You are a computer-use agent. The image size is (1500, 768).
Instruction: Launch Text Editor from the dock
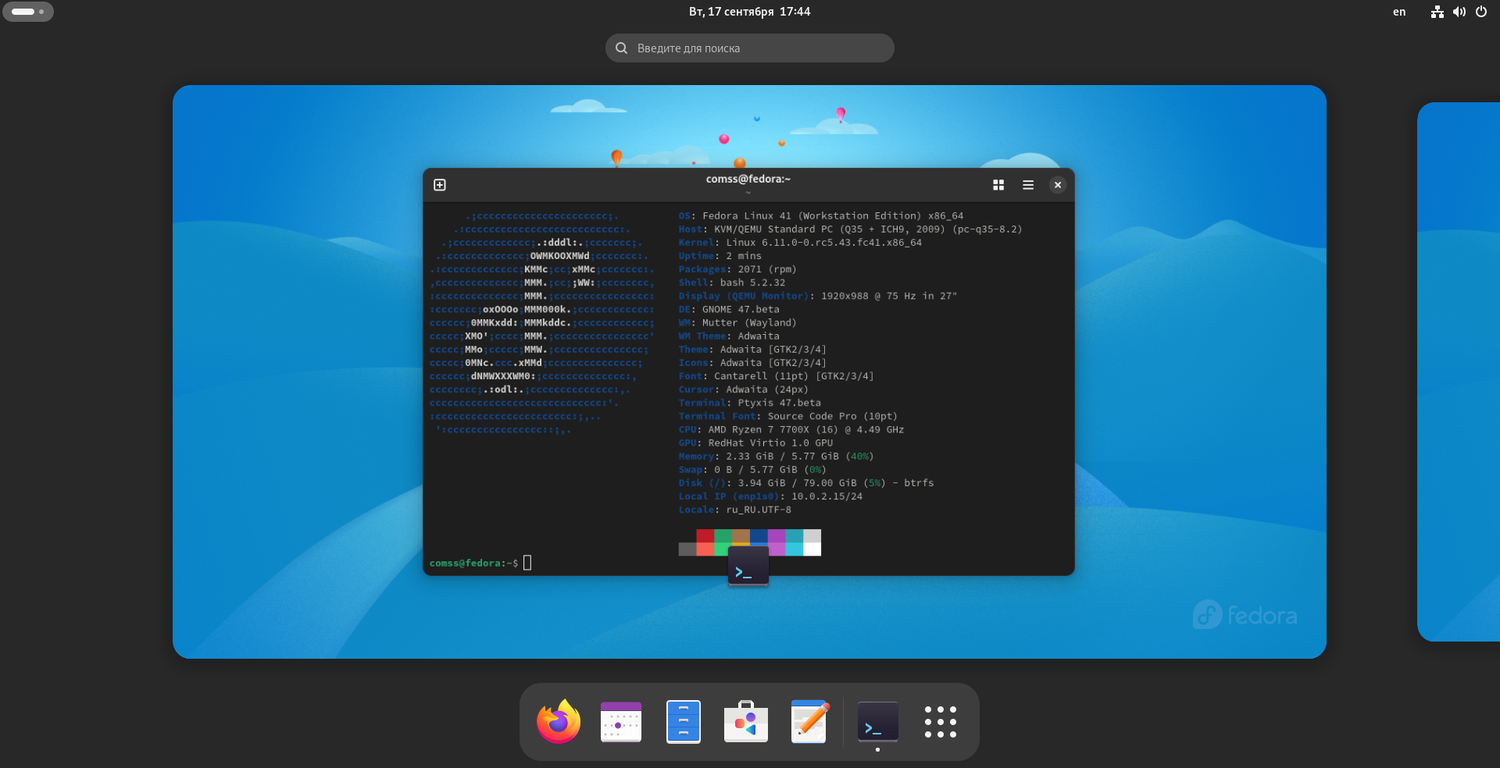click(809, 722)
